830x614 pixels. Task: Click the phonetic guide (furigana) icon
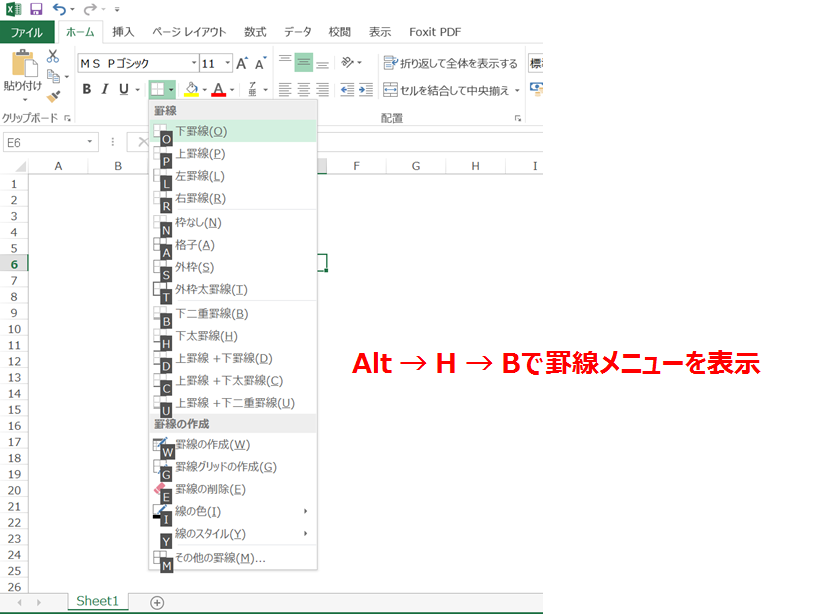pos(252,89)
